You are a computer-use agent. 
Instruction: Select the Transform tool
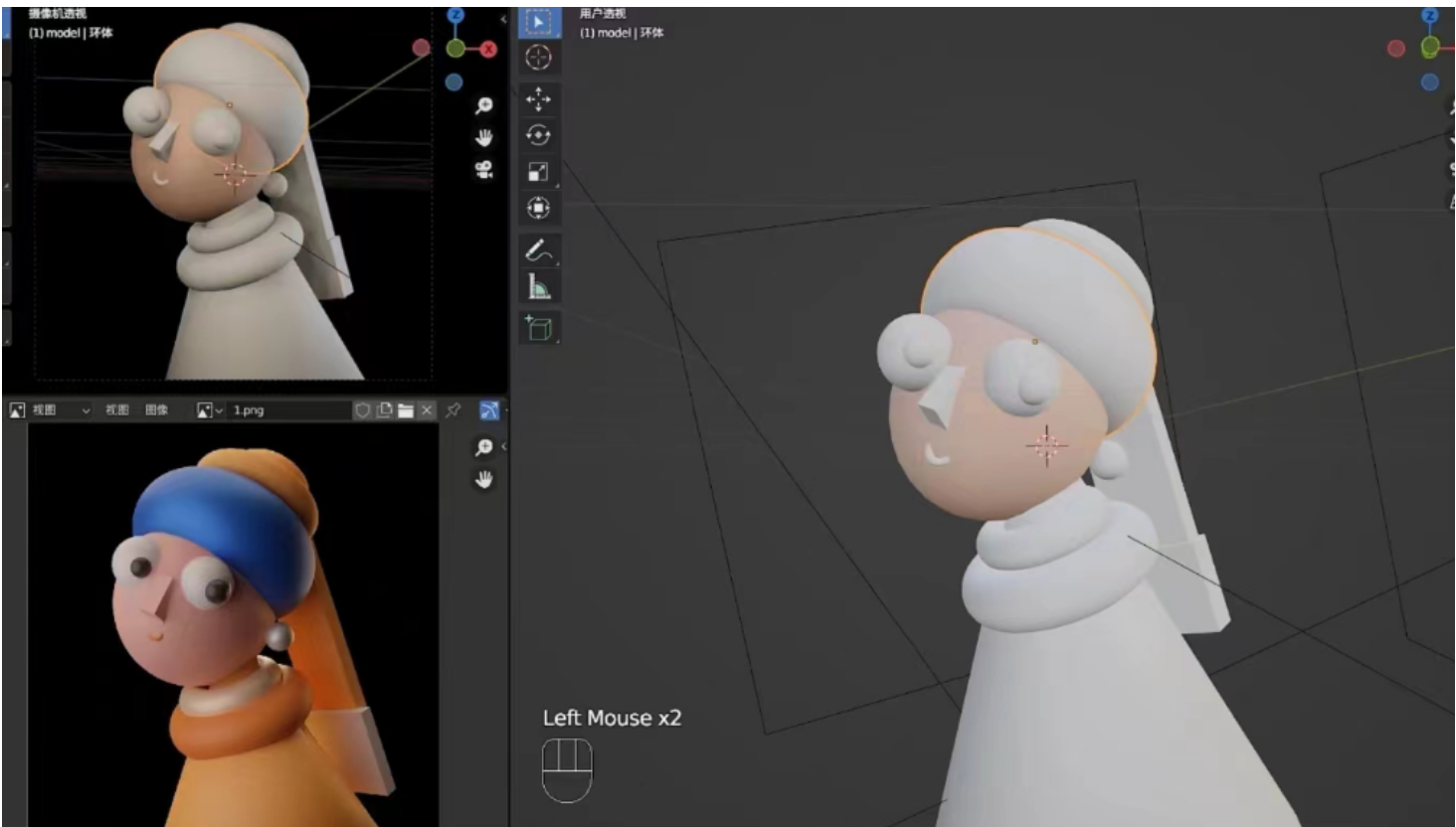[538, 208]
